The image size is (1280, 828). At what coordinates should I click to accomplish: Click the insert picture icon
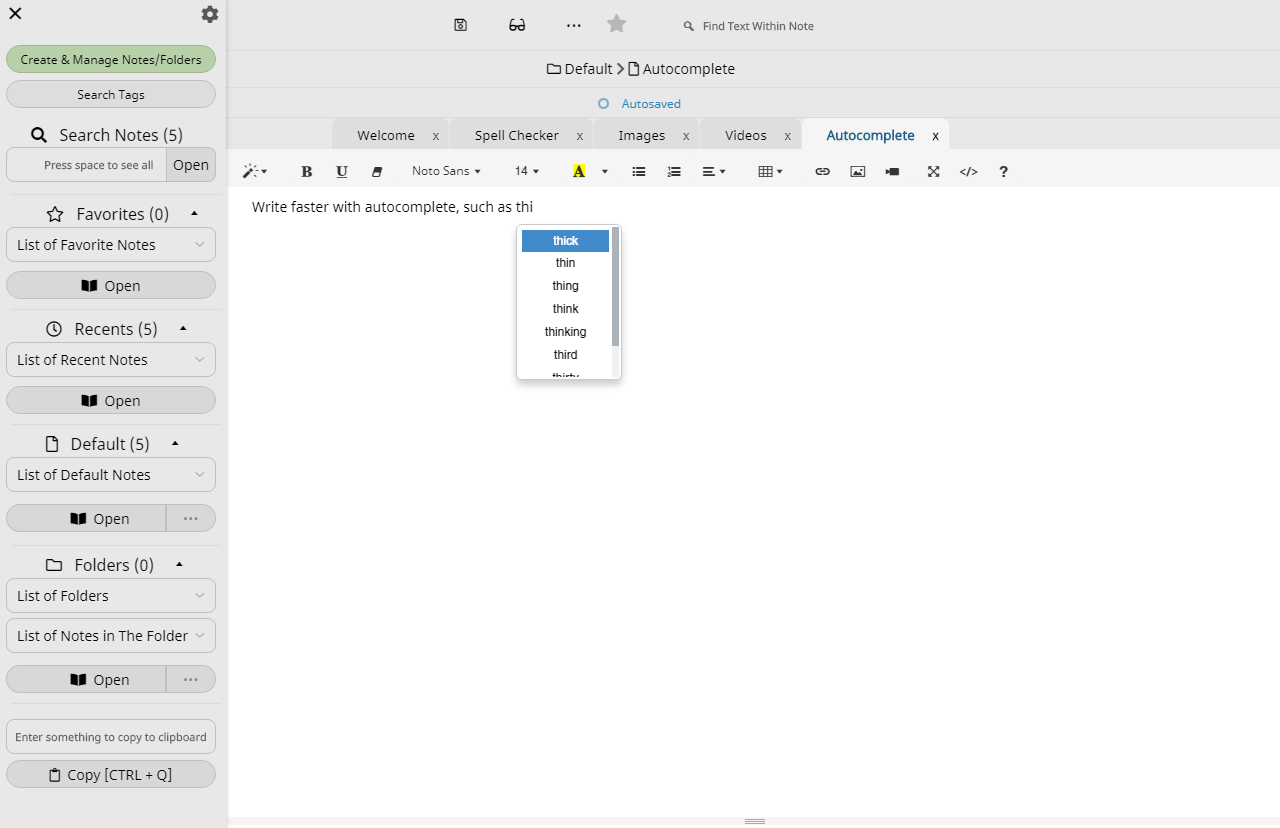click(857, 171)
